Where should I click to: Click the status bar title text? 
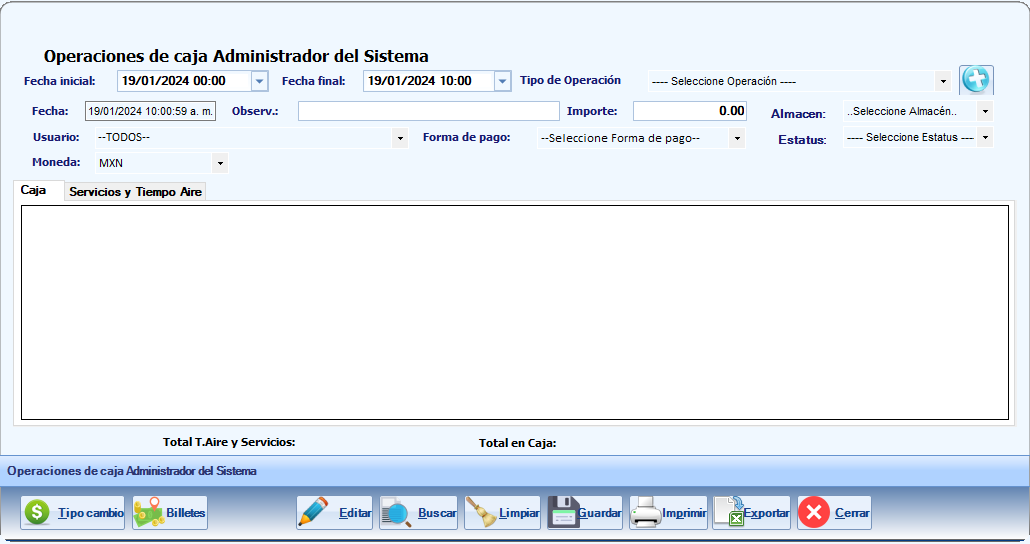[x=132, y=471]
